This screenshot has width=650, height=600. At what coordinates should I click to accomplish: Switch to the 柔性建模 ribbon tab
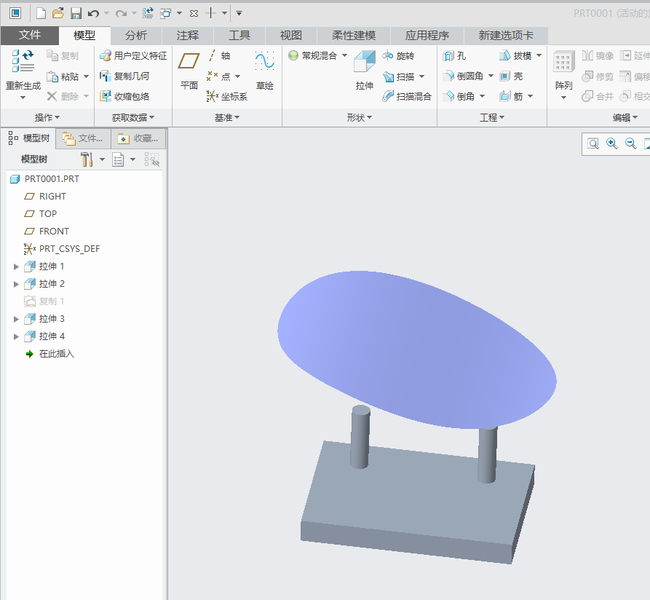coord(354,36)
